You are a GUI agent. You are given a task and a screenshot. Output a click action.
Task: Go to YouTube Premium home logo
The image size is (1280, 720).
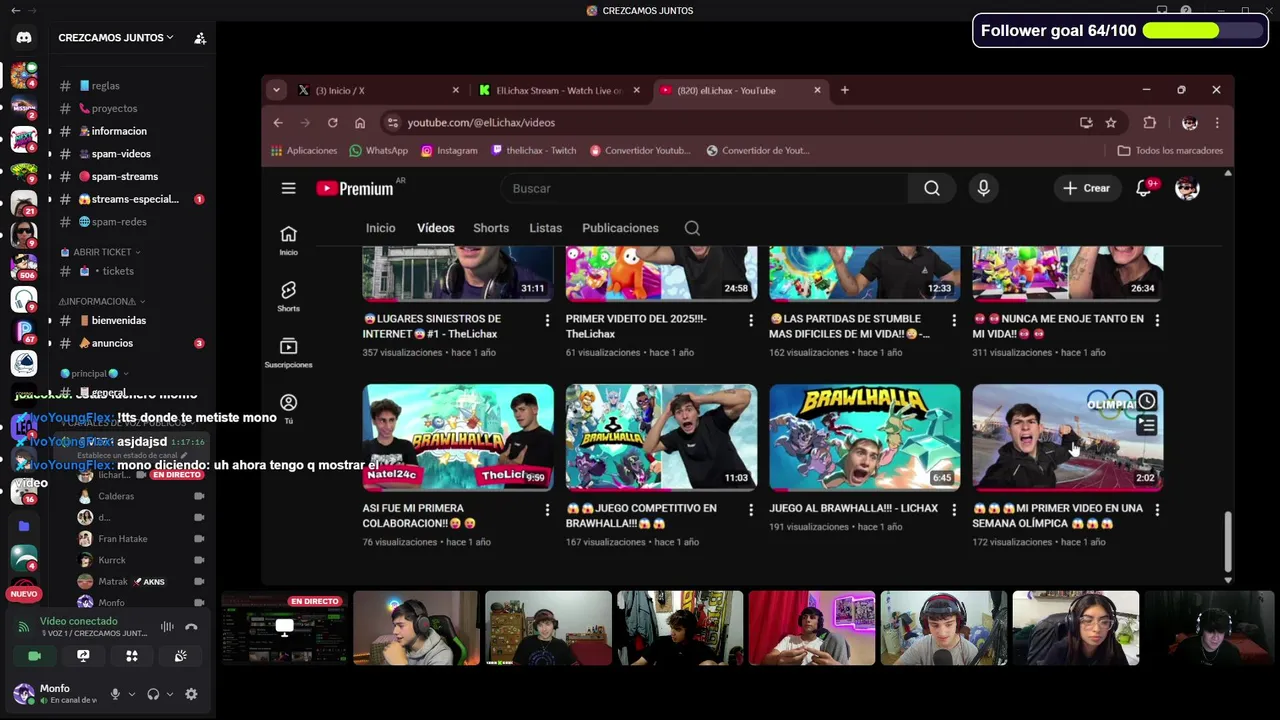(355, 188)
